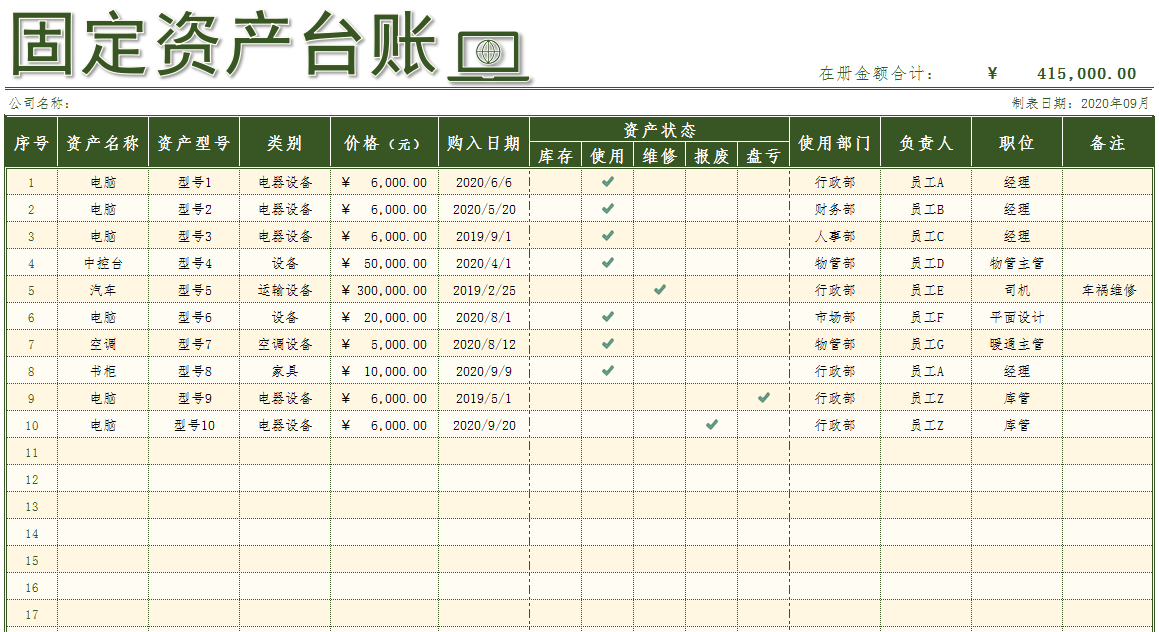1159x632 pixels.
Task: Select the row number 17 cell
Action: 31,614
